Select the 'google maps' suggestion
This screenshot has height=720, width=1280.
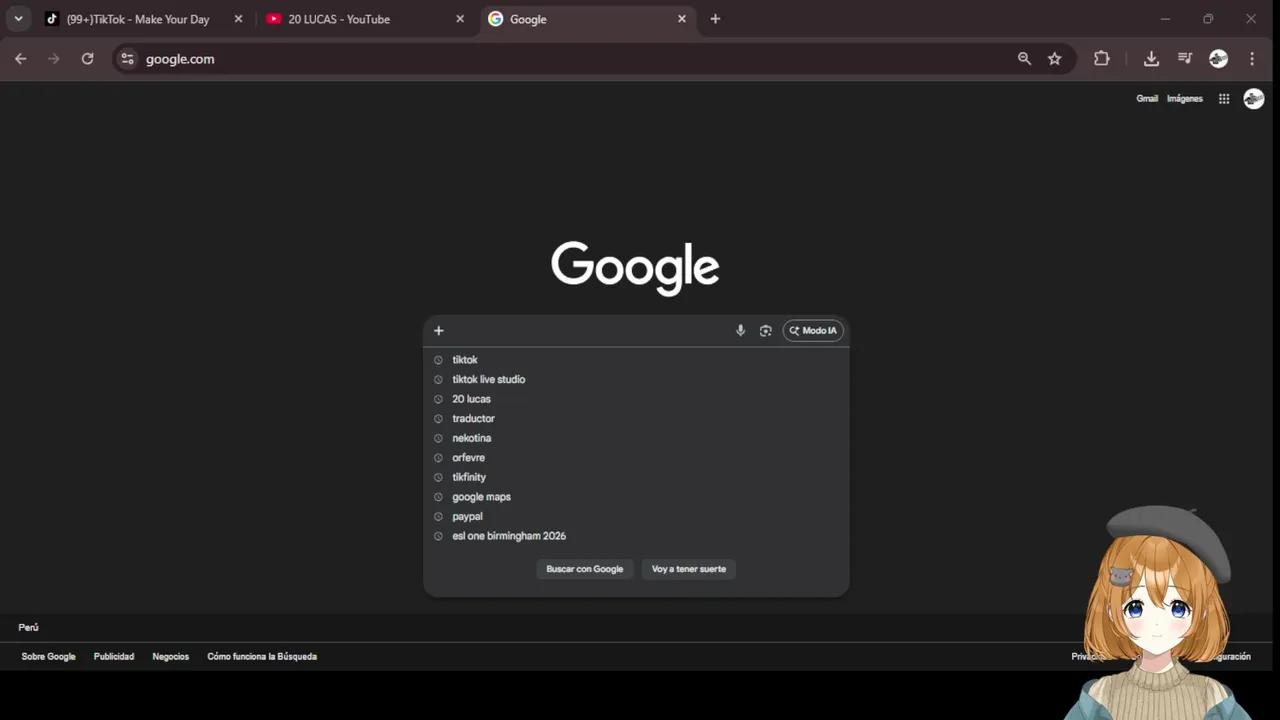coord(636,497)
